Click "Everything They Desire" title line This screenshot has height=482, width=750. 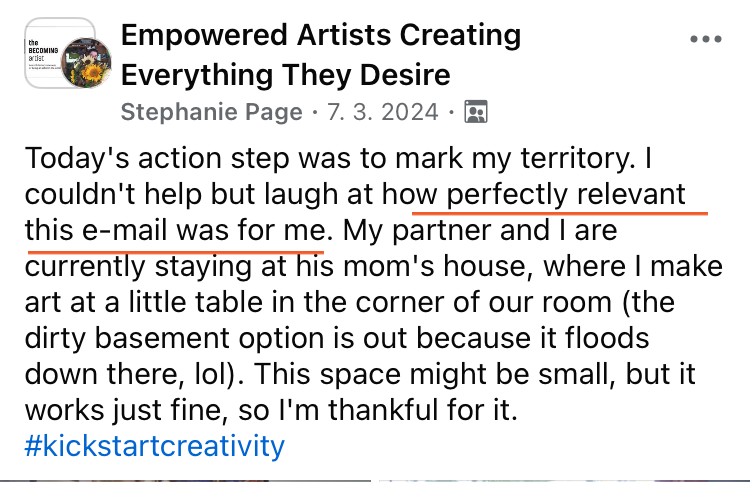[285, 74]
